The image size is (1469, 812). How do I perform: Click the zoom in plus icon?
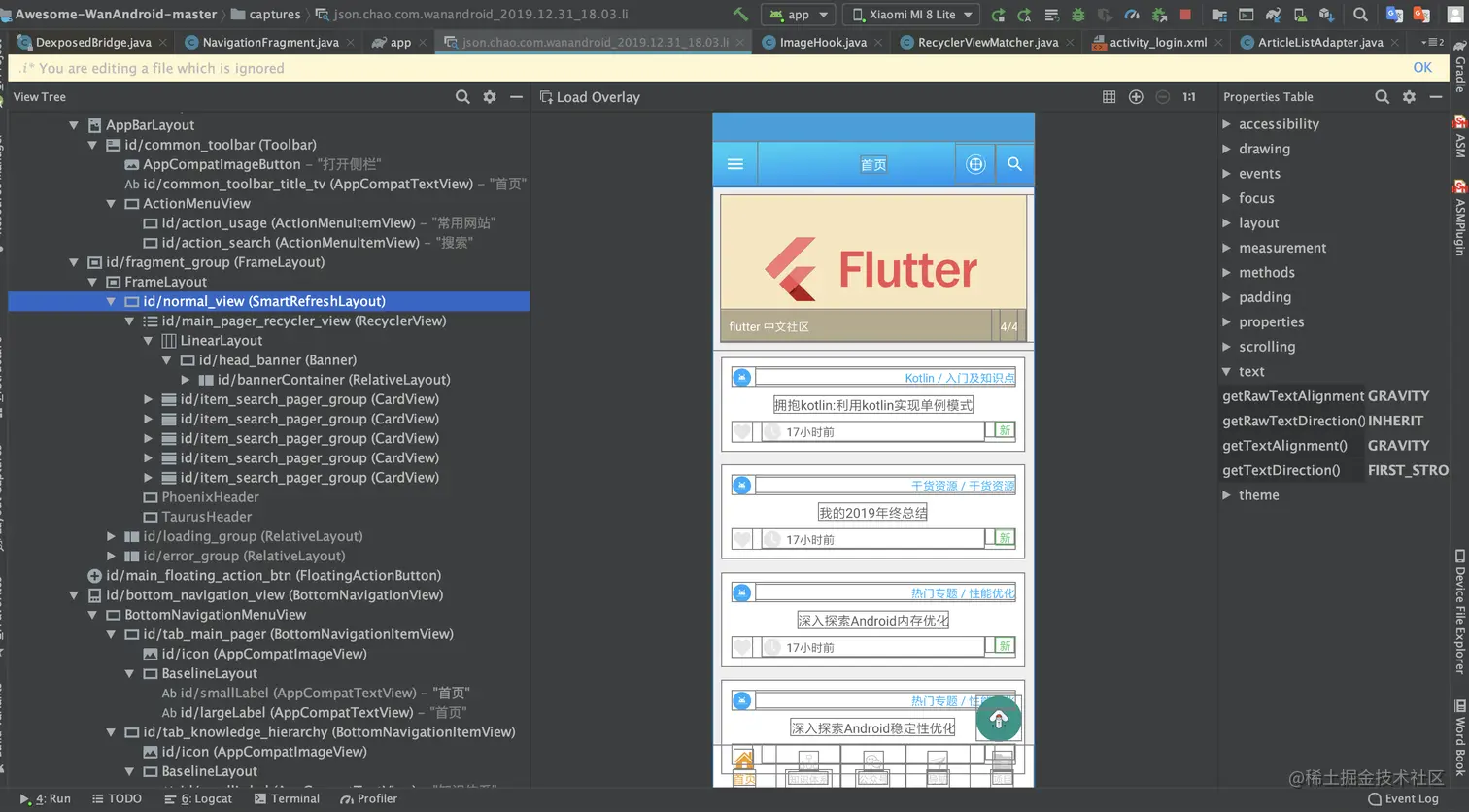click(x=1136, y=97)
